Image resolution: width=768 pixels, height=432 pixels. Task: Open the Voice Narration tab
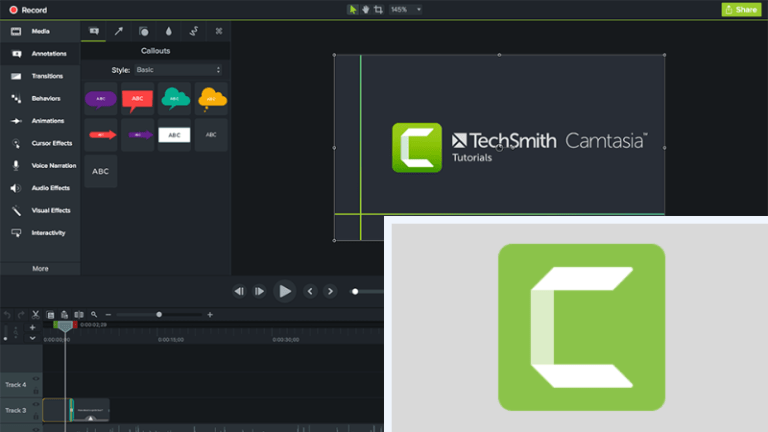40,166
